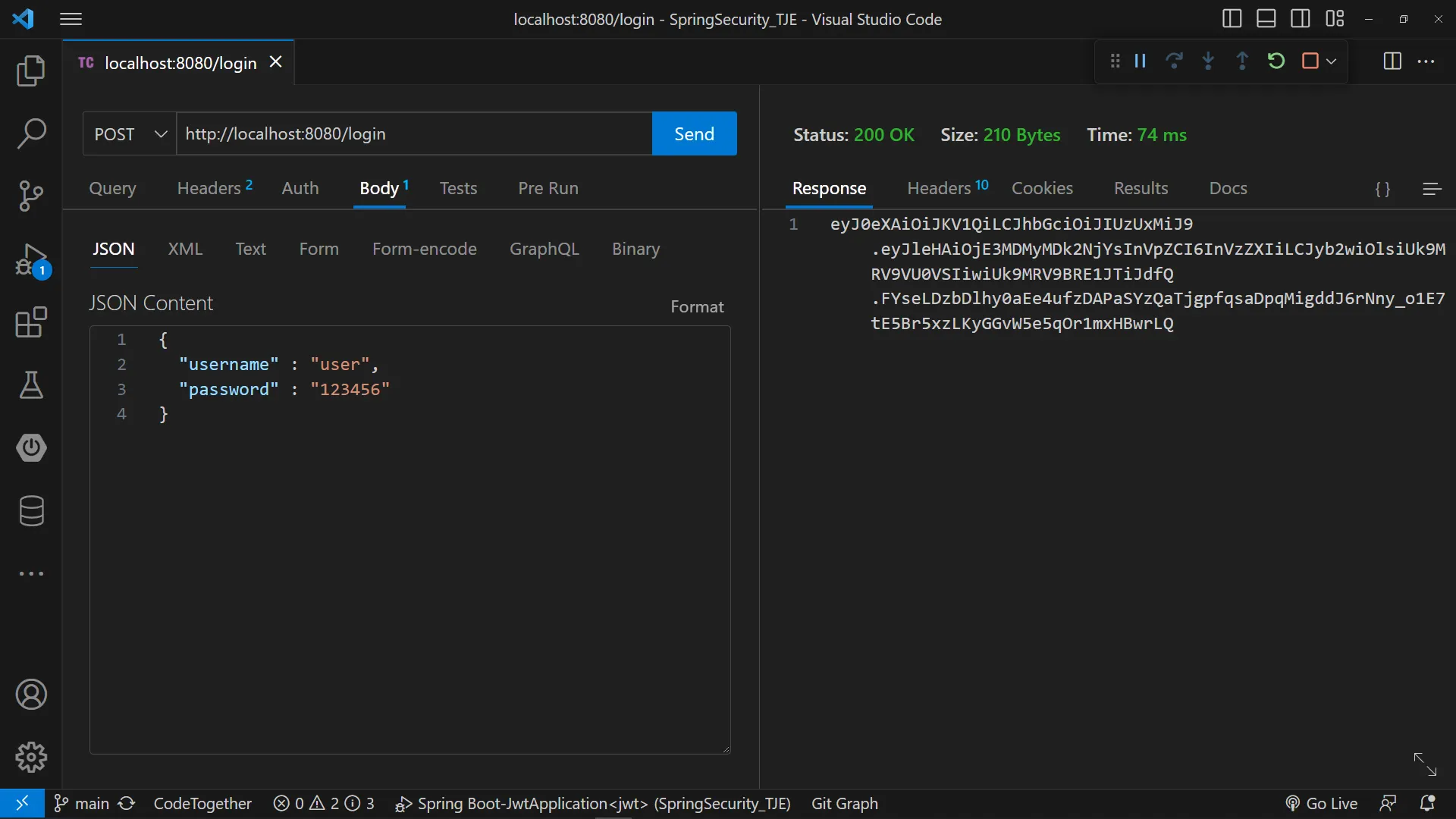Open the Testing flask view
Viewport: 1456px width, 819px height.
pos(31,385)
